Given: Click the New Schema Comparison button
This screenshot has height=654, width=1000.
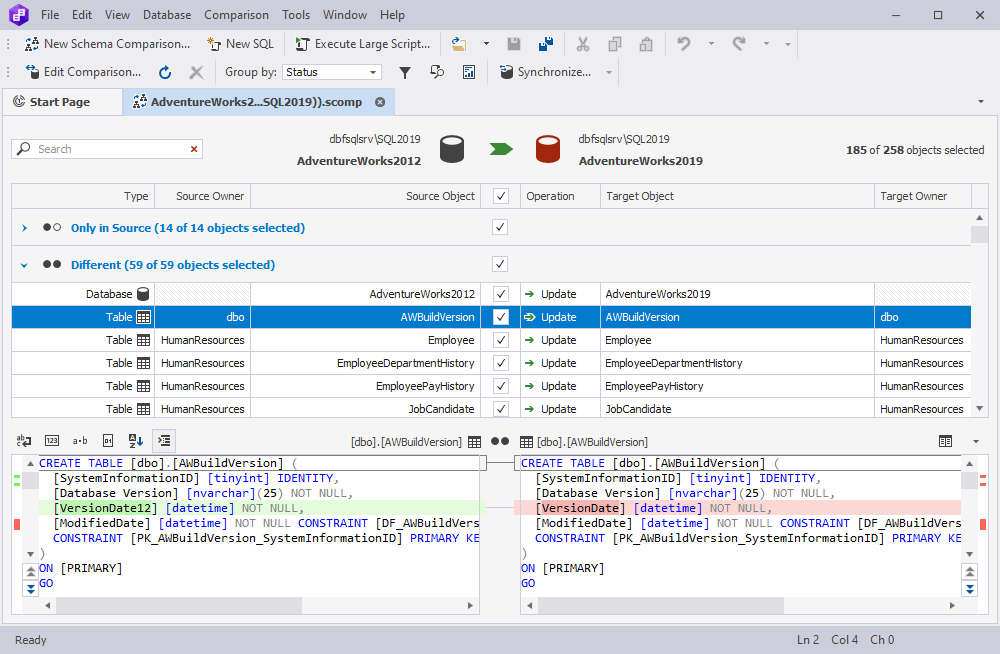Looking at the screenshot, I should pyautogui.click(x=107, y=44).
